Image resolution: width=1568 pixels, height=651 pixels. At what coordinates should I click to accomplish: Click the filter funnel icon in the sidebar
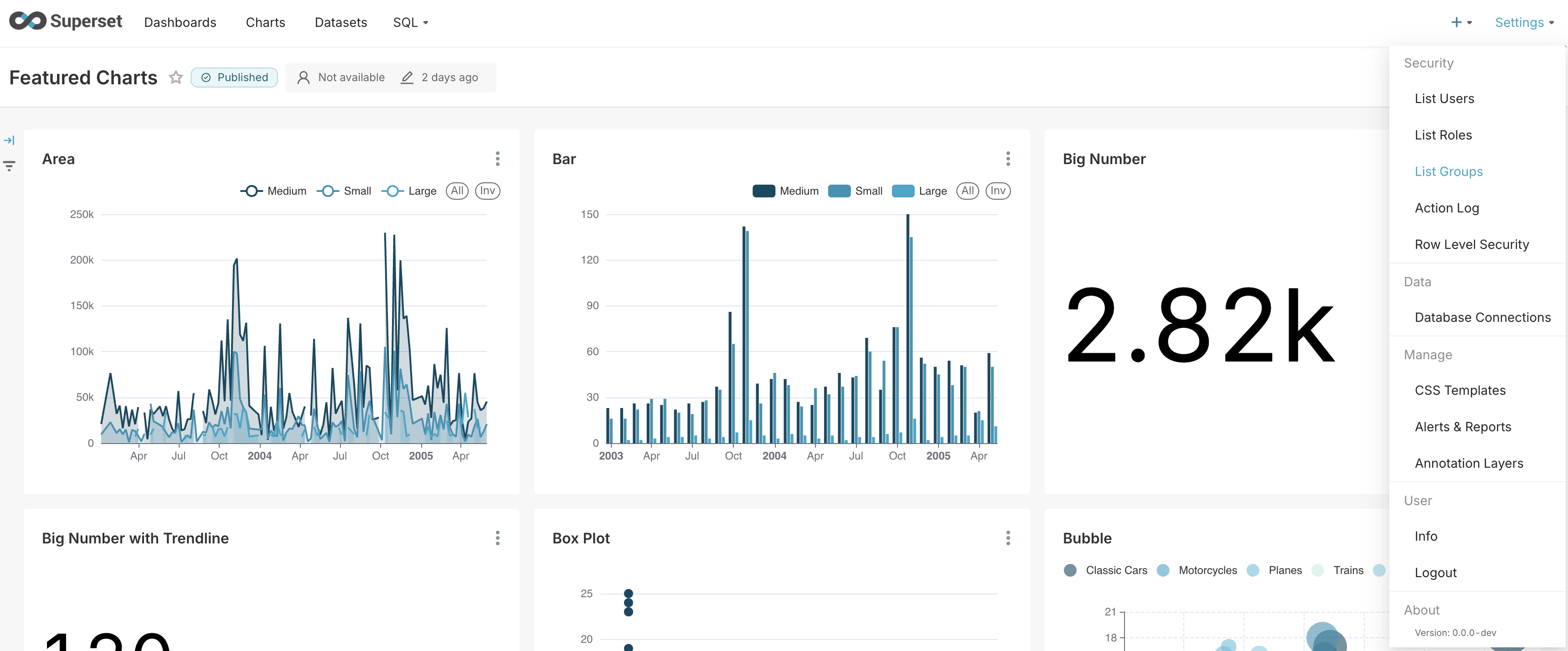point(9,165)
